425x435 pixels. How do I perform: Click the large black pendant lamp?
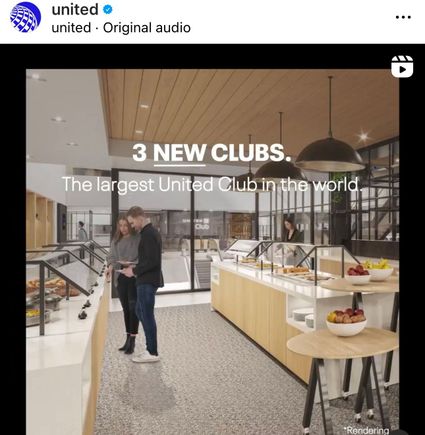click(330, 154)
